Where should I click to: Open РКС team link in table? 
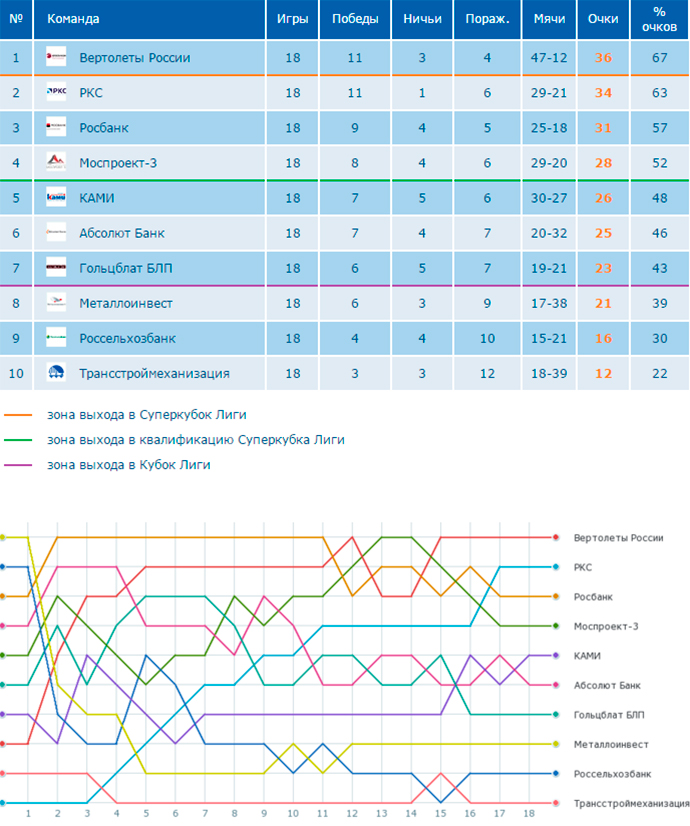point(91,93)
